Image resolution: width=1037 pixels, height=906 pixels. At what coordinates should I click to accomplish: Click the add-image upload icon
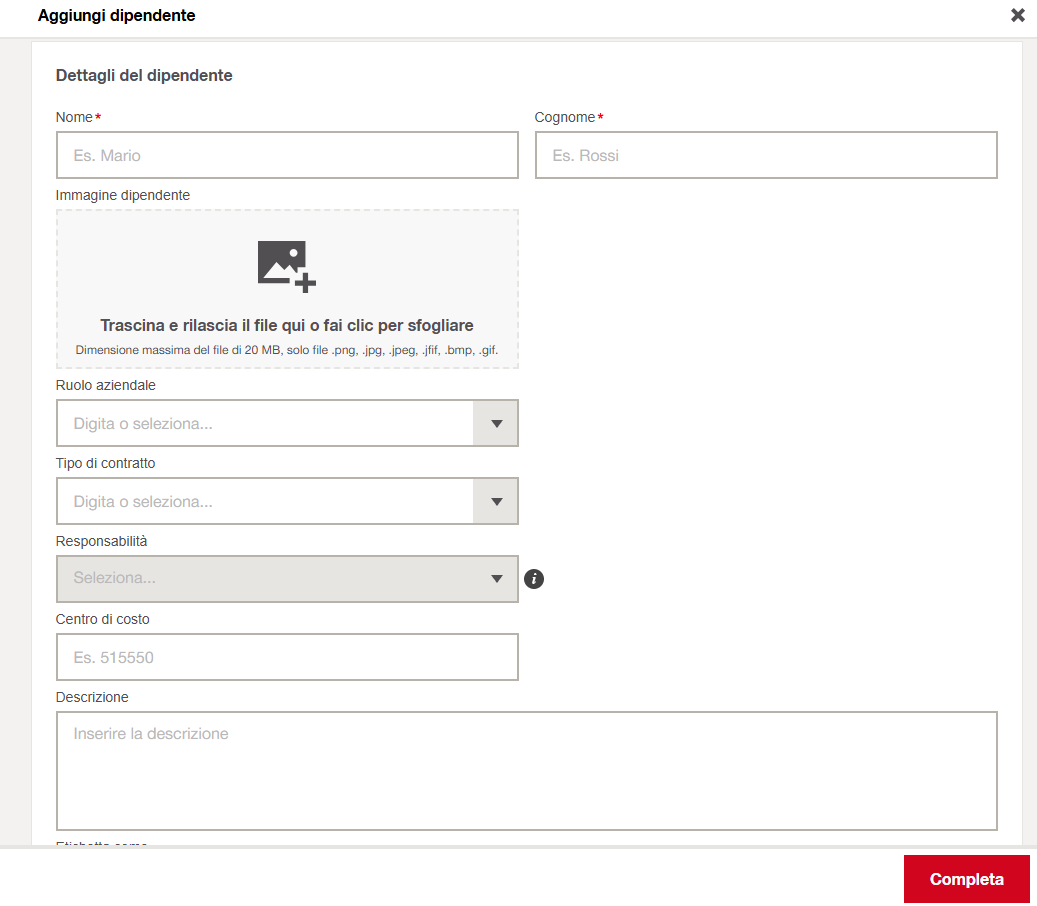[x=286, y=266]
